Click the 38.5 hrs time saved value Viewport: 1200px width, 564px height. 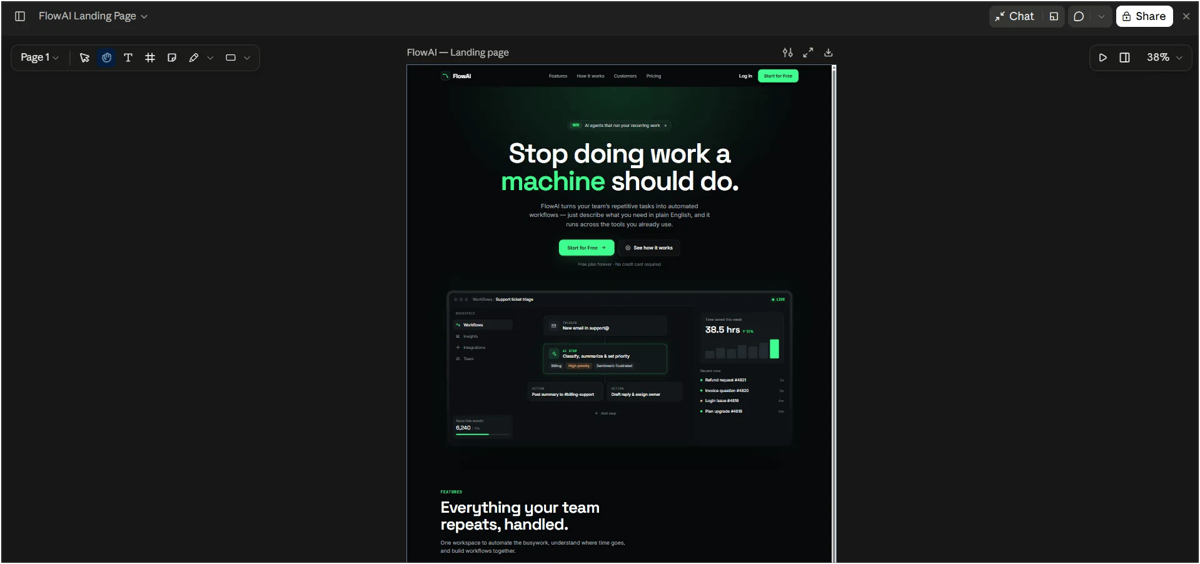pyautogui.click(x=722, y=330)
